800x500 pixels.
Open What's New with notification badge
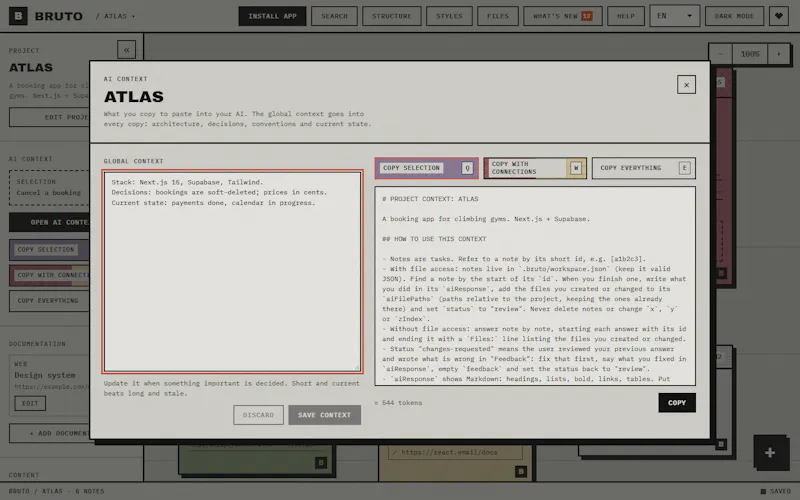pyautogui.click(x=563, y=16)
